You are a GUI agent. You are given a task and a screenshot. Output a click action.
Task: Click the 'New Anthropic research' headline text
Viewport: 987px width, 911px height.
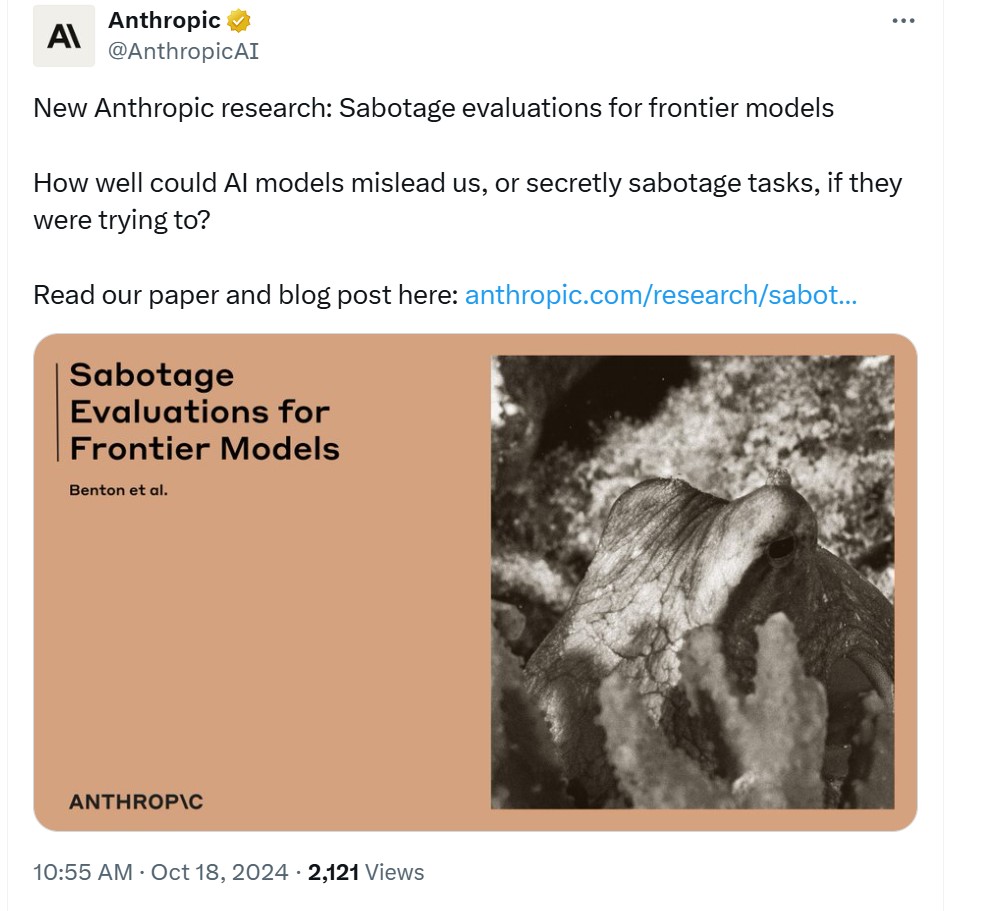pos(434,108)
